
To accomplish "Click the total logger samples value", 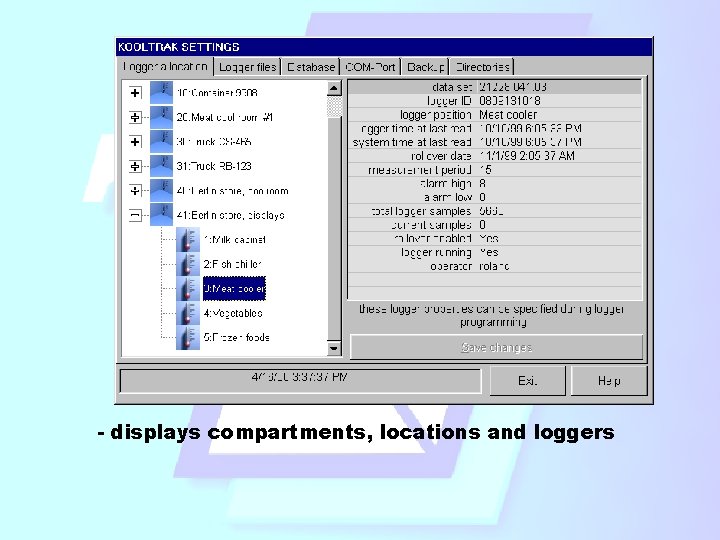I will point(491,211).
